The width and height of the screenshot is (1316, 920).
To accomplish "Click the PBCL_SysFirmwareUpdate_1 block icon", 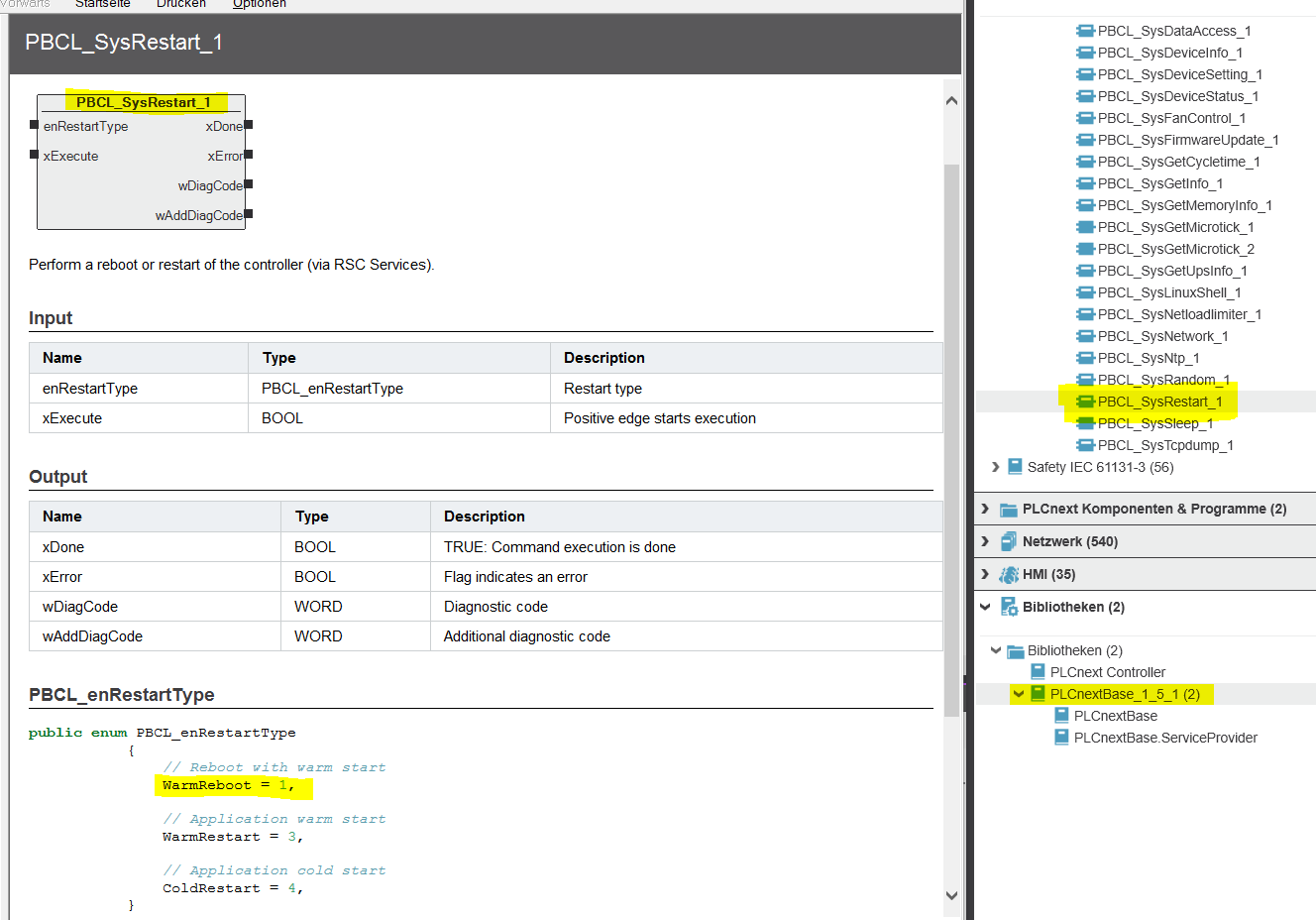I will click(x=1085, y=140).
